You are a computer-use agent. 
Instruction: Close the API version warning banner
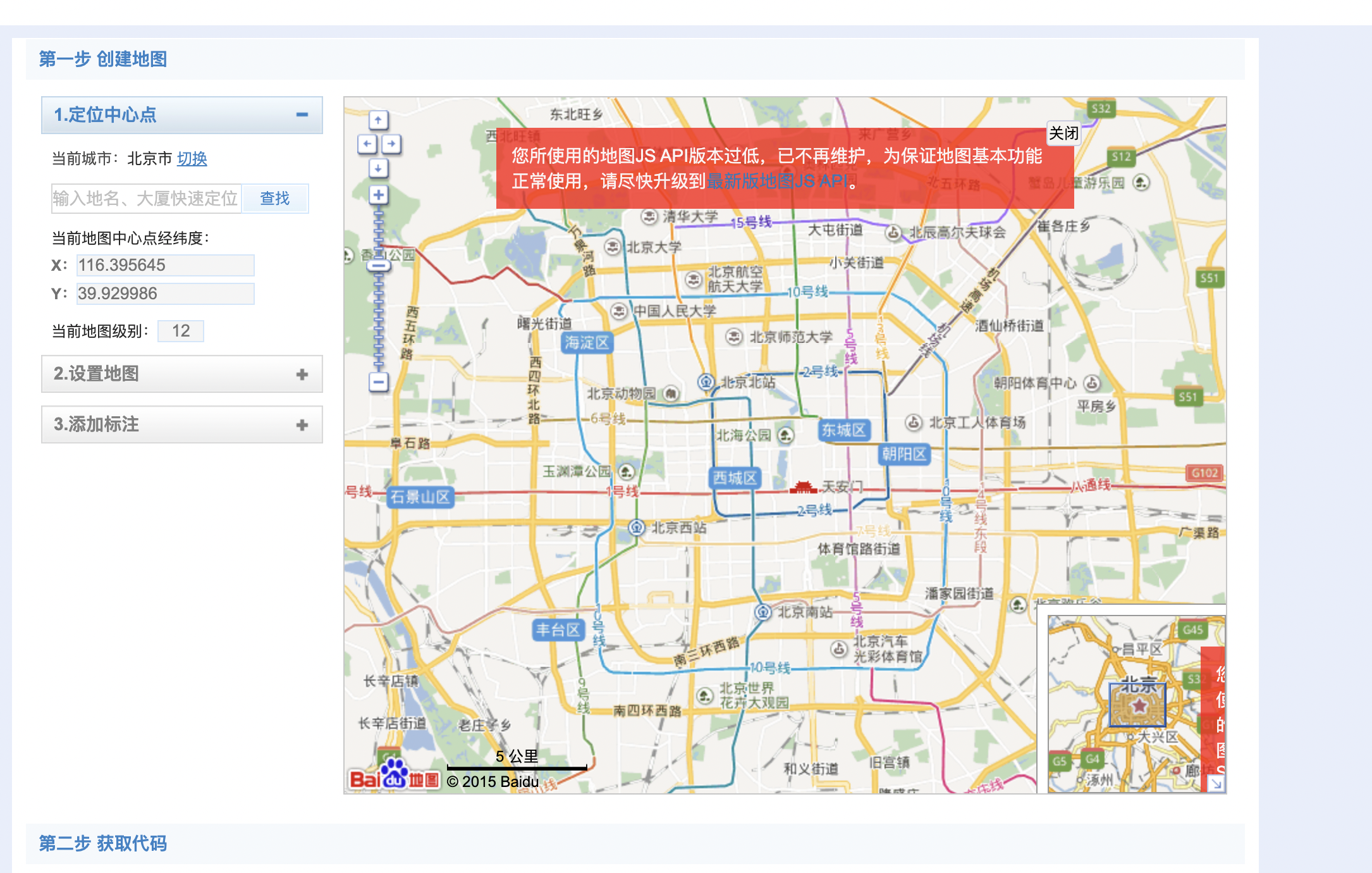tap(1063, 133)
